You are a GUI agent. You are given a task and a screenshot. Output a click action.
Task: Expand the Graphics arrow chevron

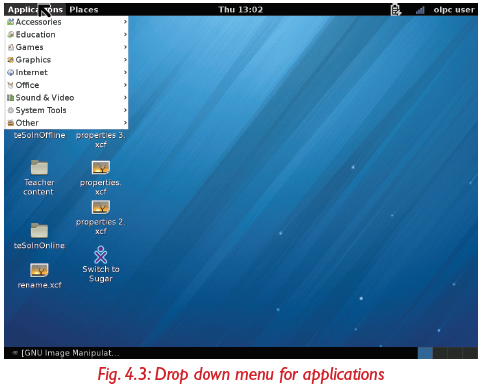point(125,60)
